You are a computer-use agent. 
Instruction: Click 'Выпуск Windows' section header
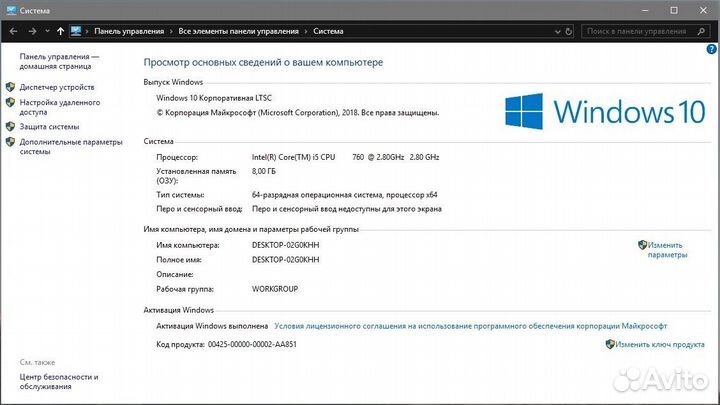click(x=173, y=82)
